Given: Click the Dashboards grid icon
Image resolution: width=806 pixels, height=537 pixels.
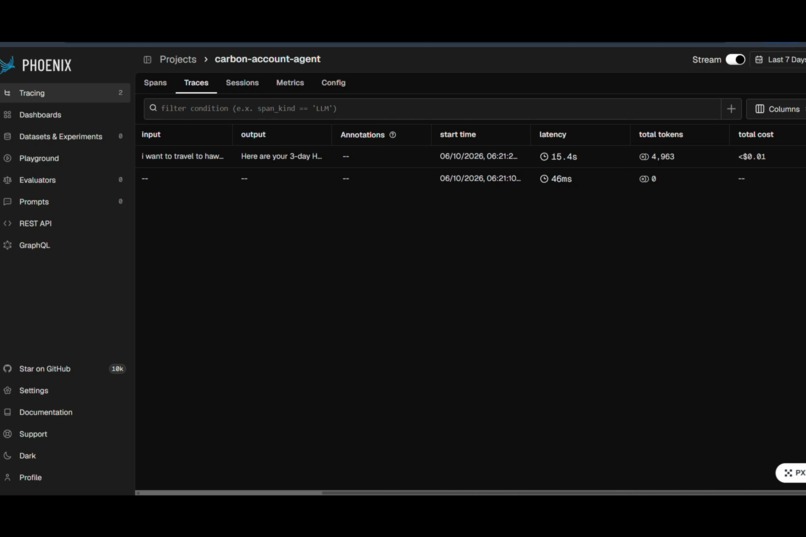Looking at the screenshot, I should [x=7, y=115].
